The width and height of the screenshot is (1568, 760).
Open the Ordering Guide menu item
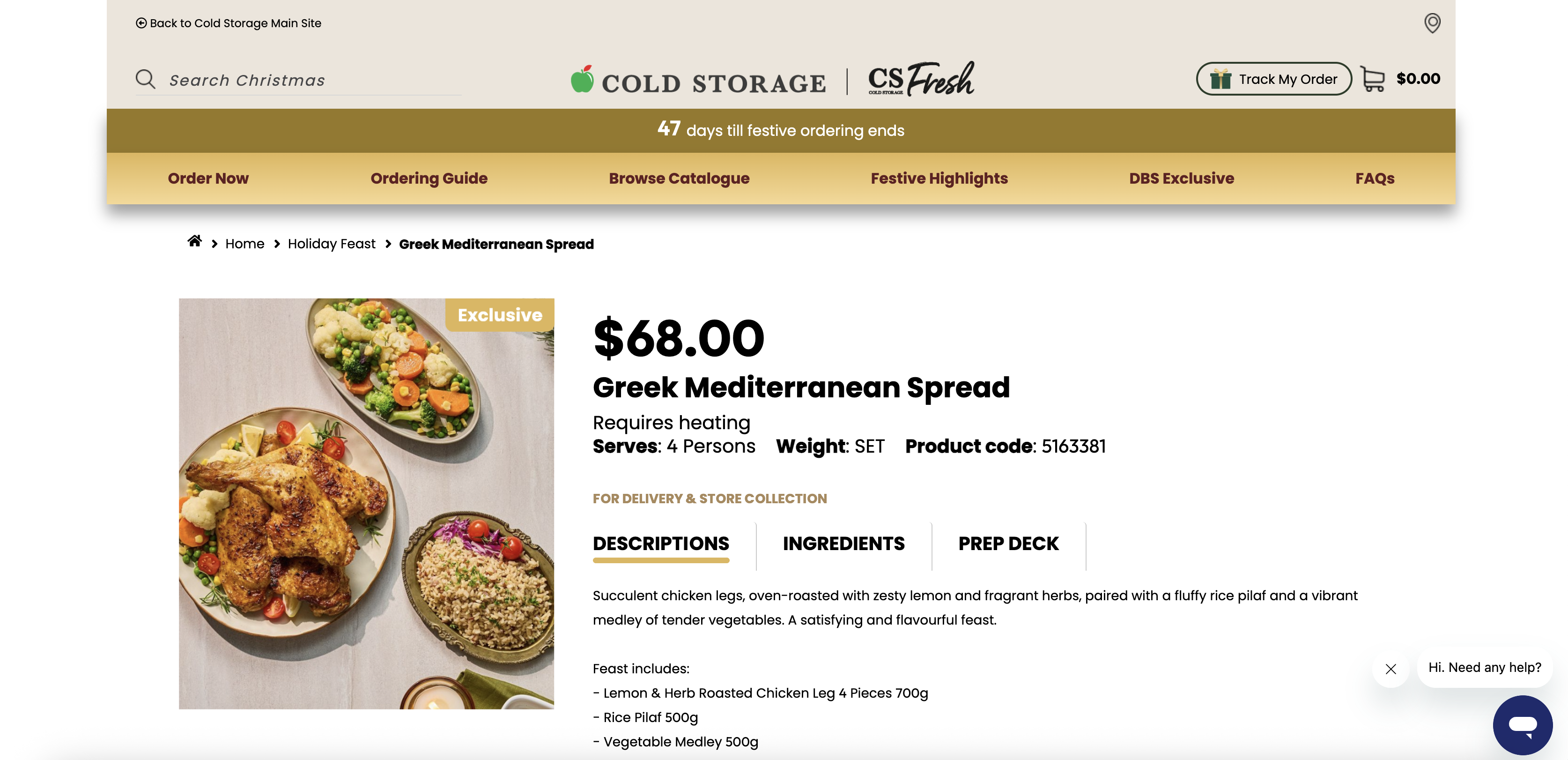[429, 179]
